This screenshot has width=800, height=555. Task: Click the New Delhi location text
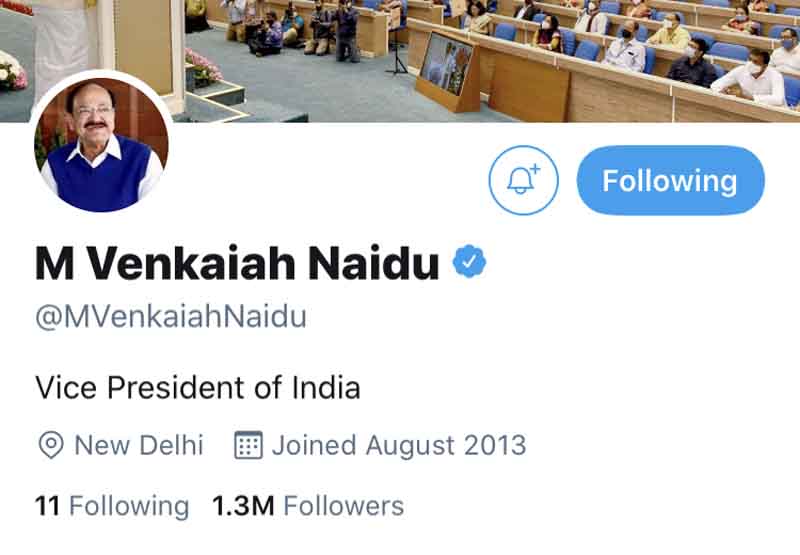tap(138, 445)
